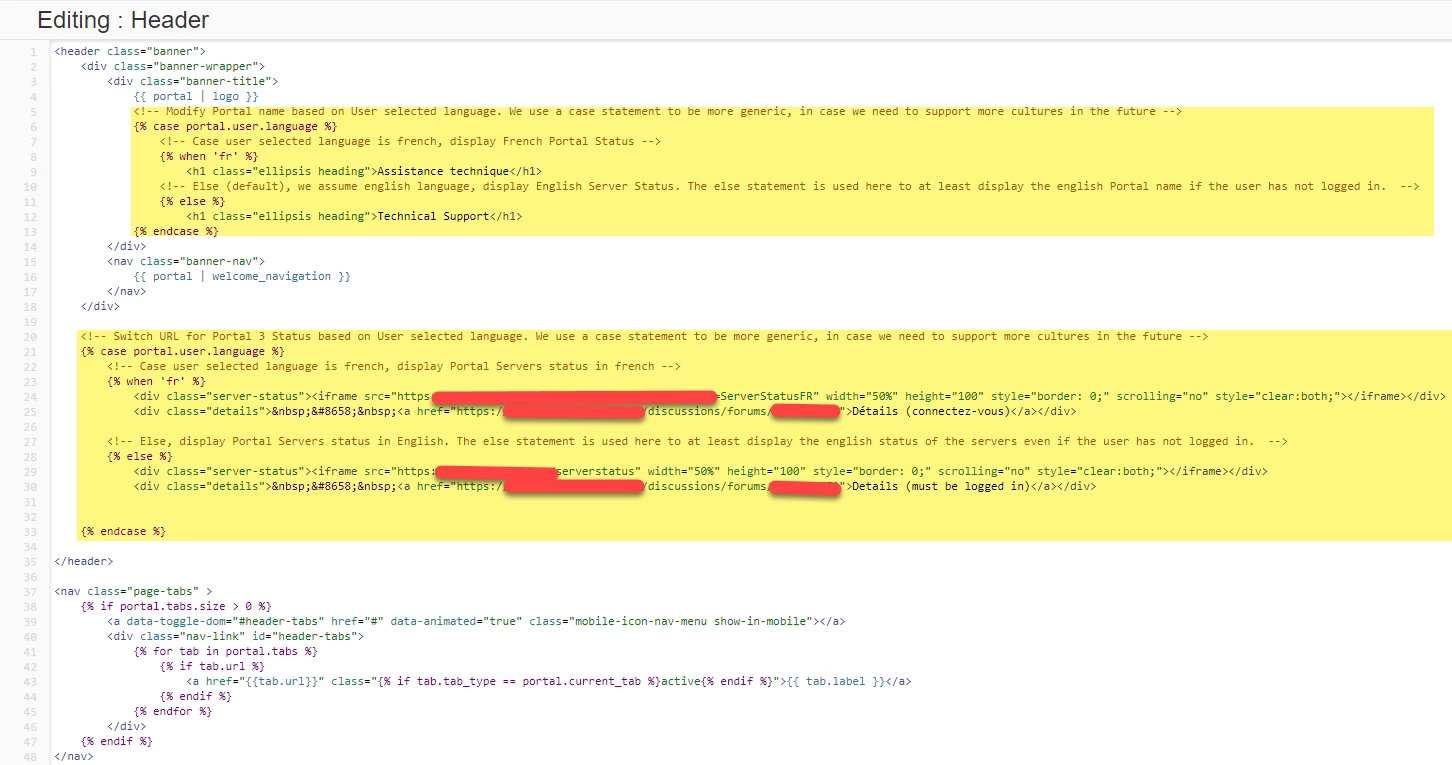This screenshot has width=1452, height=765.
Task: Click the case portal.user.language statement on line 21
Action: click(182, 351)
